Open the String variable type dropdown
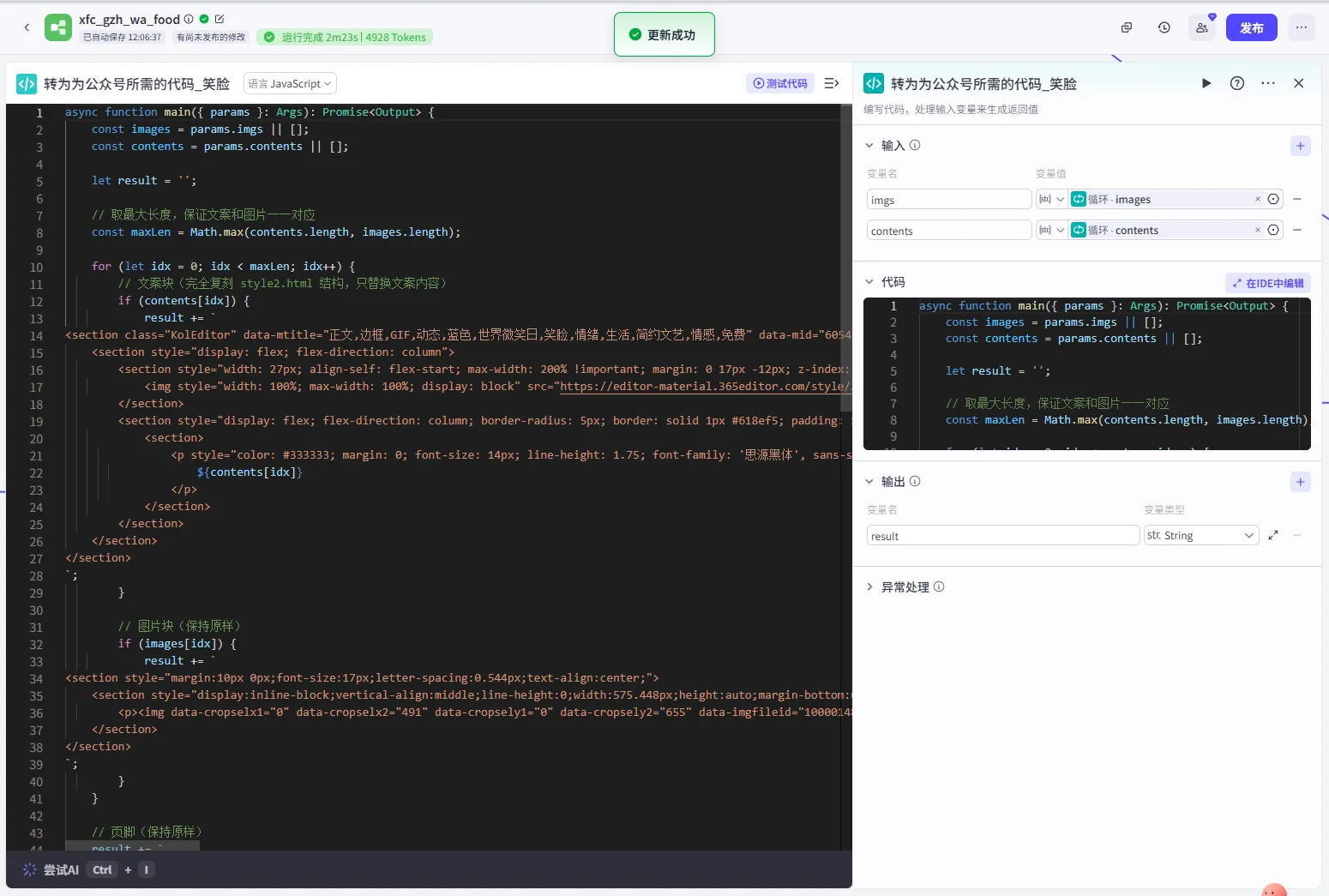Image resolution: width=1329 pixels, height=896 pixels. [x=1200, y=535]
